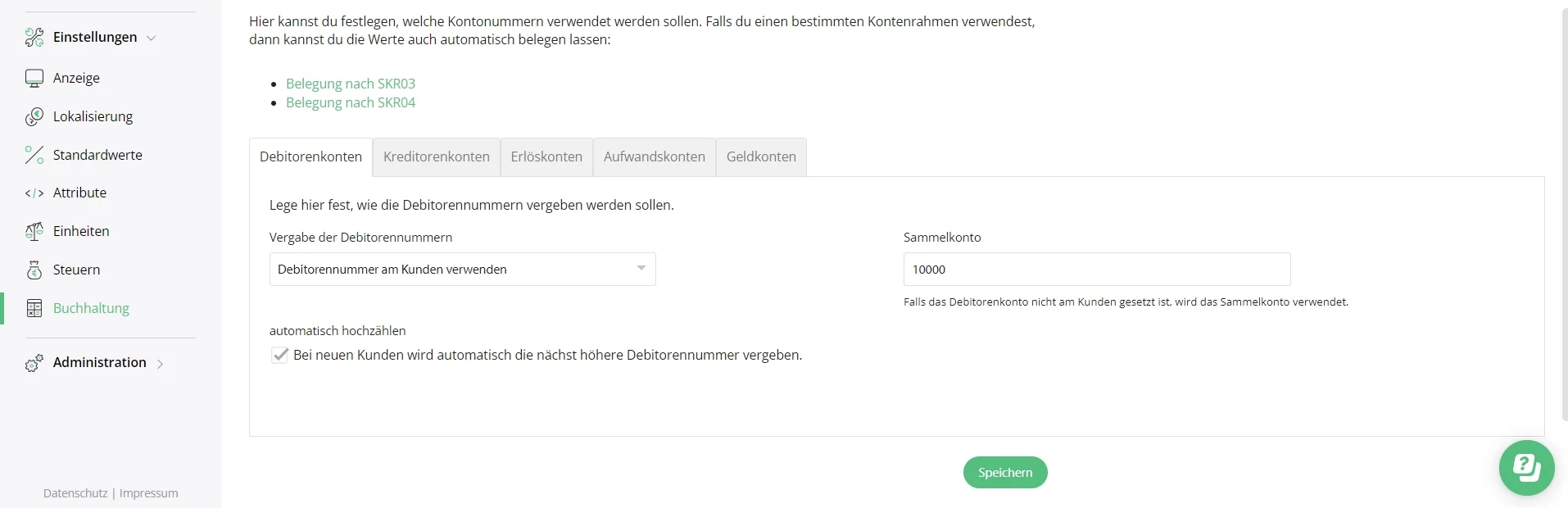The width and height of the screenshot is (1568, 508).
Task: Switch to the Geldkonten tab
Action: coord(761,156)
